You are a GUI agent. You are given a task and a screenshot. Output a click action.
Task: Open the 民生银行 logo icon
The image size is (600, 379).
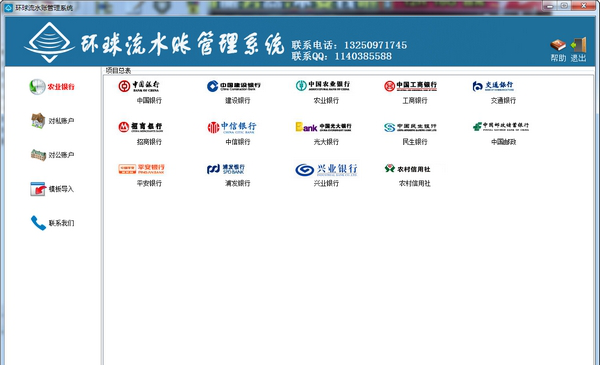coord(410,127)
